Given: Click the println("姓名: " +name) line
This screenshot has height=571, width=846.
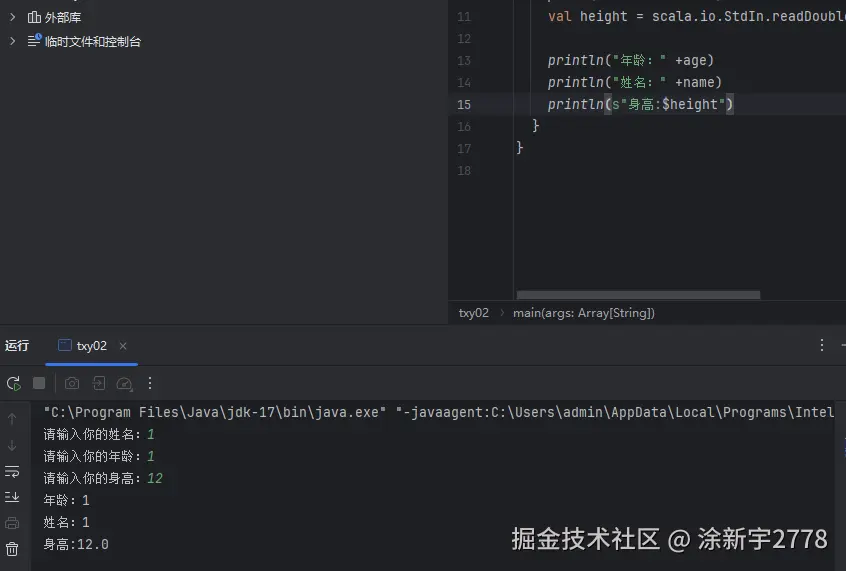Looking at the screenshot, I should [x=634, y=83].
